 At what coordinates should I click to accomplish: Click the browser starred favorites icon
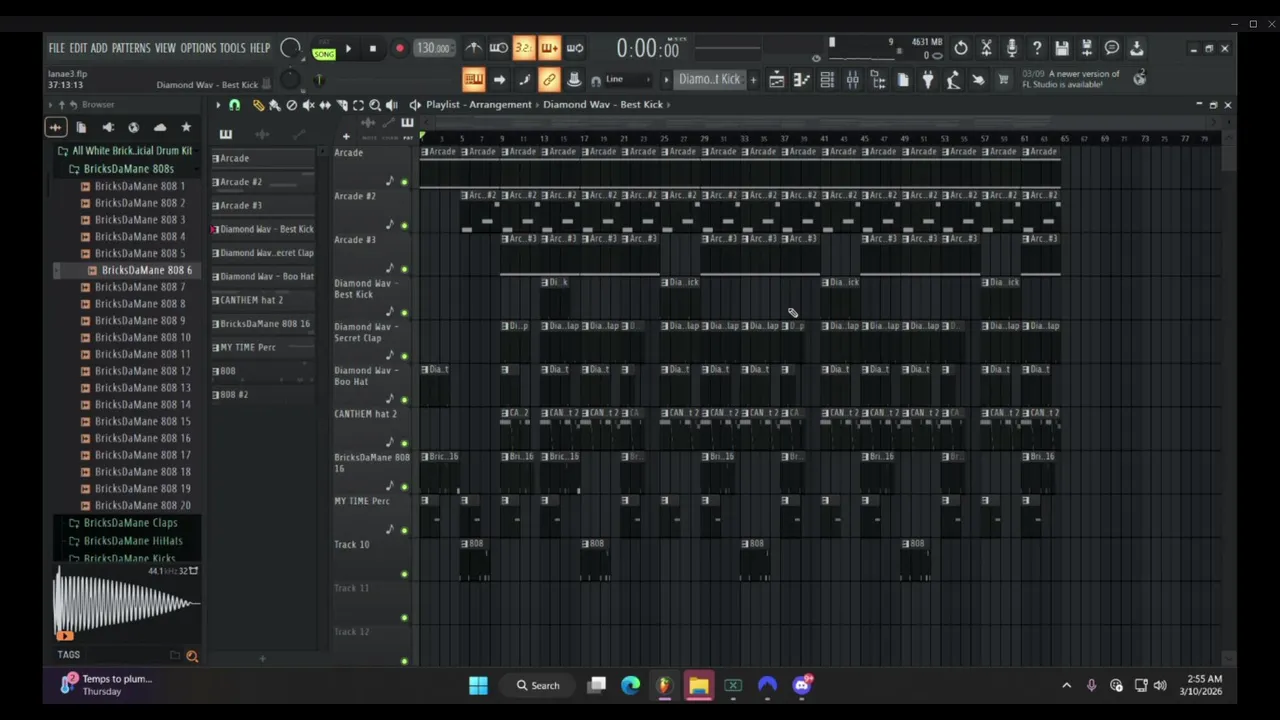tap(186, 127)
